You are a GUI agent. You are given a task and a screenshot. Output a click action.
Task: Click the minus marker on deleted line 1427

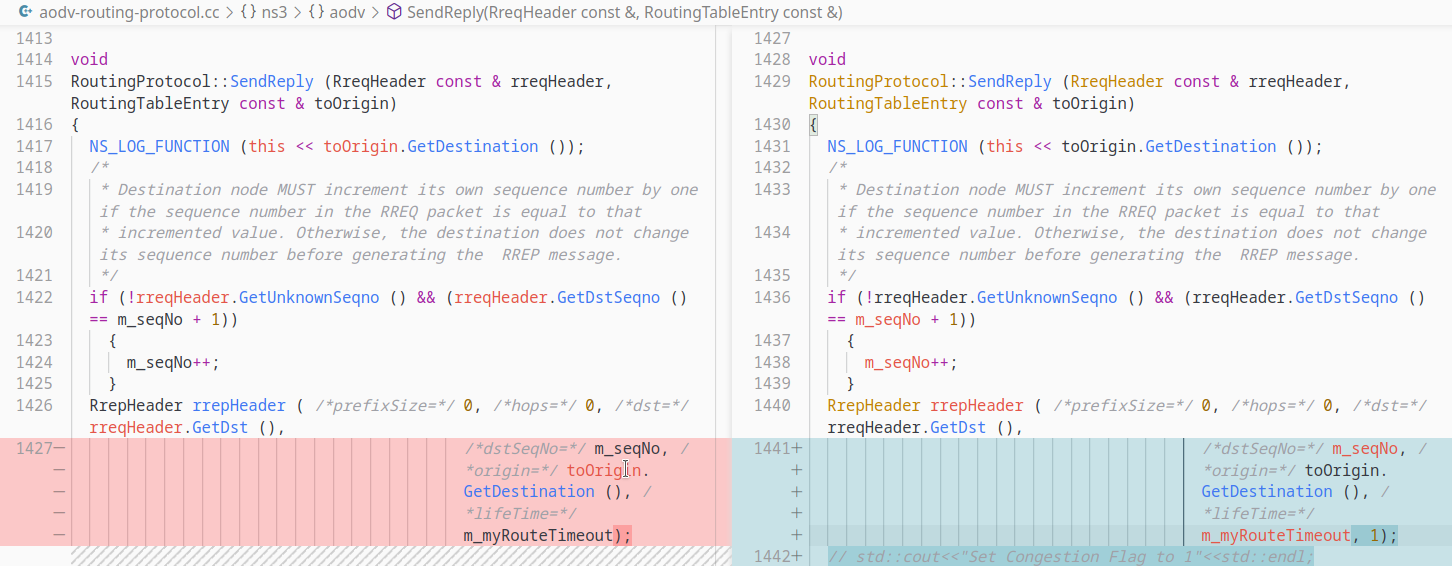pyautogui.click(x=59, y=449)
